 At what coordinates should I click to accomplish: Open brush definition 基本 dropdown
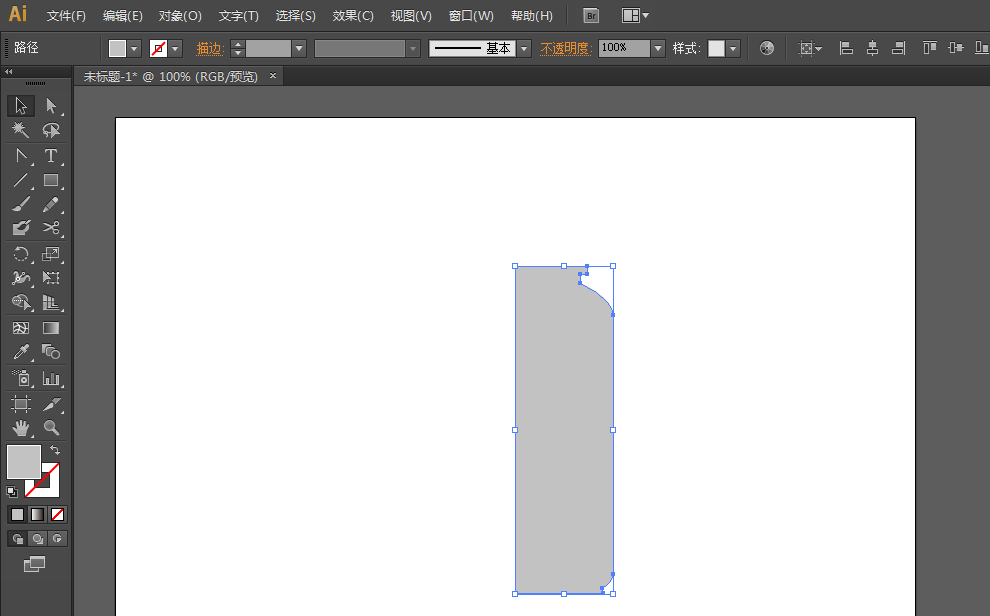coord(524,49)
